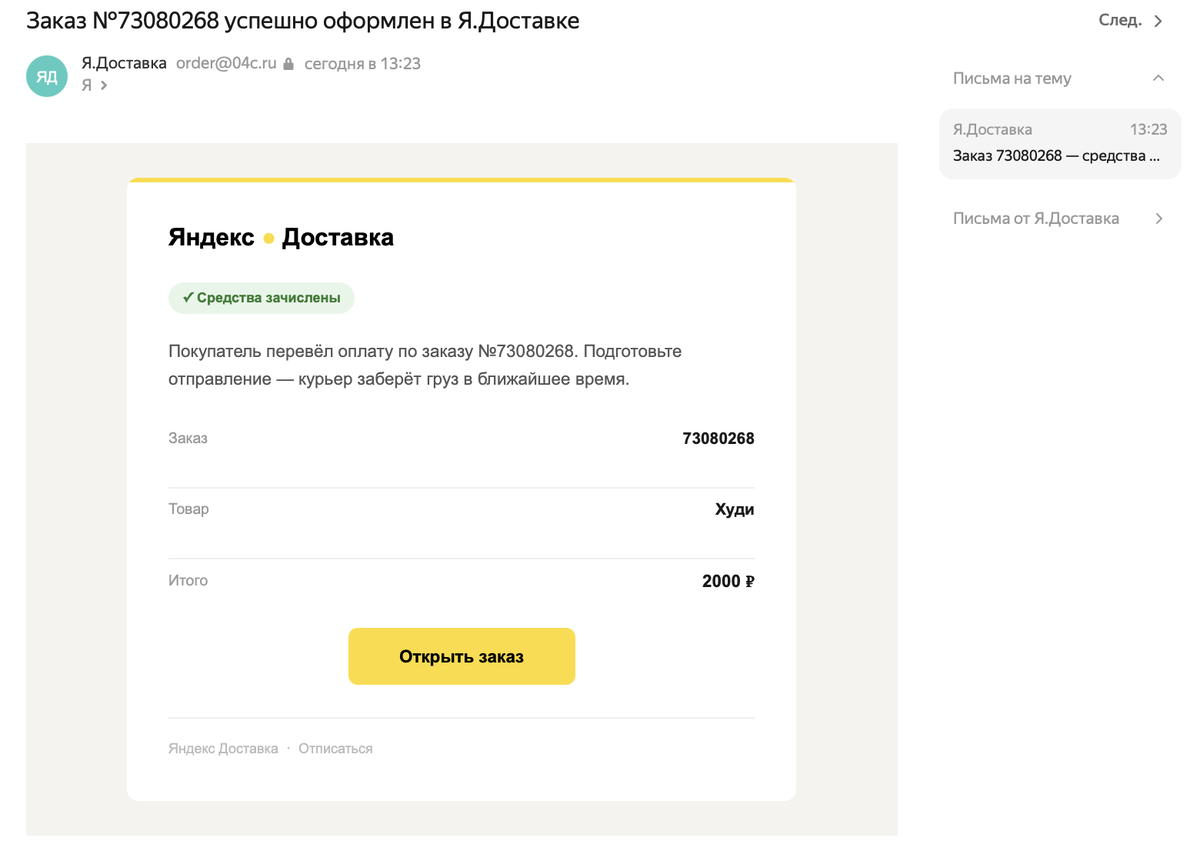Click the Средства зачислены status badge
This screenshot has width=1200, height=851.
(261, 298)
